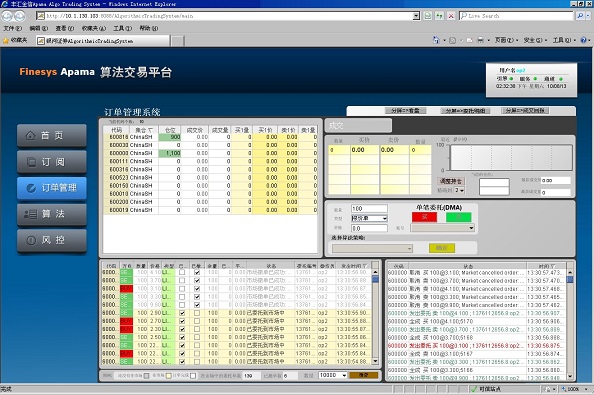Viewport: 594px width, 395px height.
Task: Click the Print icon in browser toolbar
Action: coord(480,40)
